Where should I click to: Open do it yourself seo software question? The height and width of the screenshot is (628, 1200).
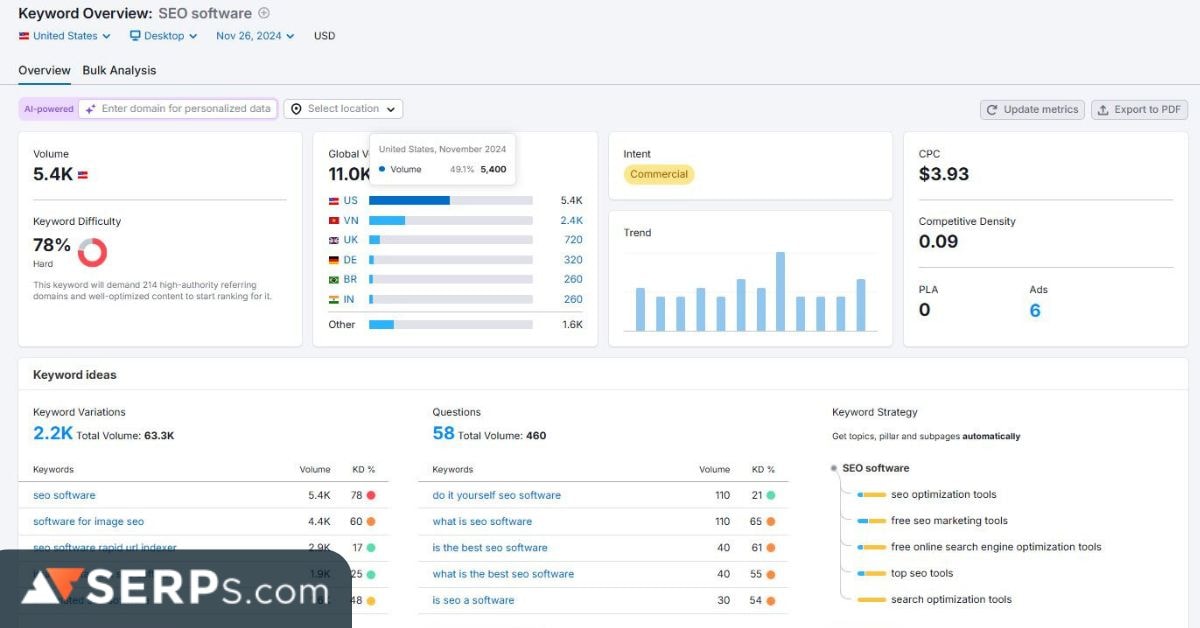coord(496,495)
